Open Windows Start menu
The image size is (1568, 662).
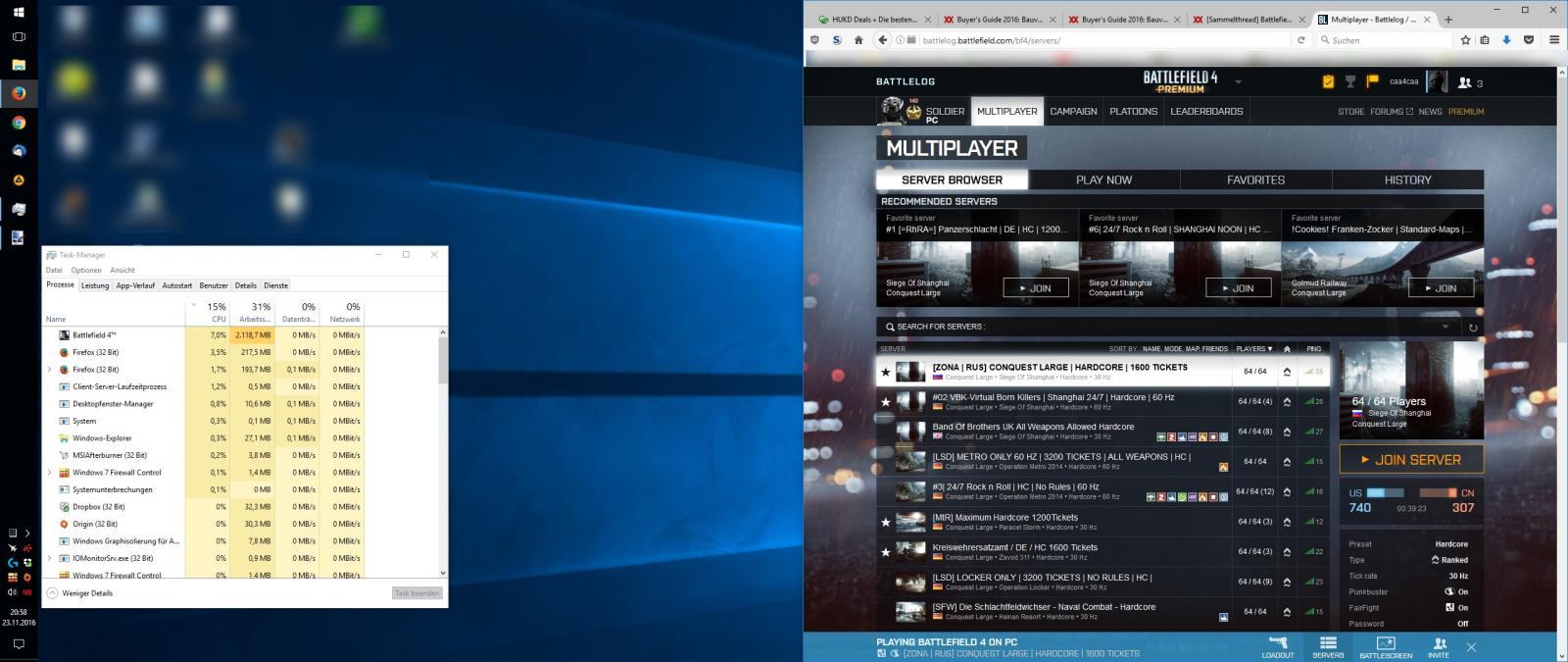(19, 13)
